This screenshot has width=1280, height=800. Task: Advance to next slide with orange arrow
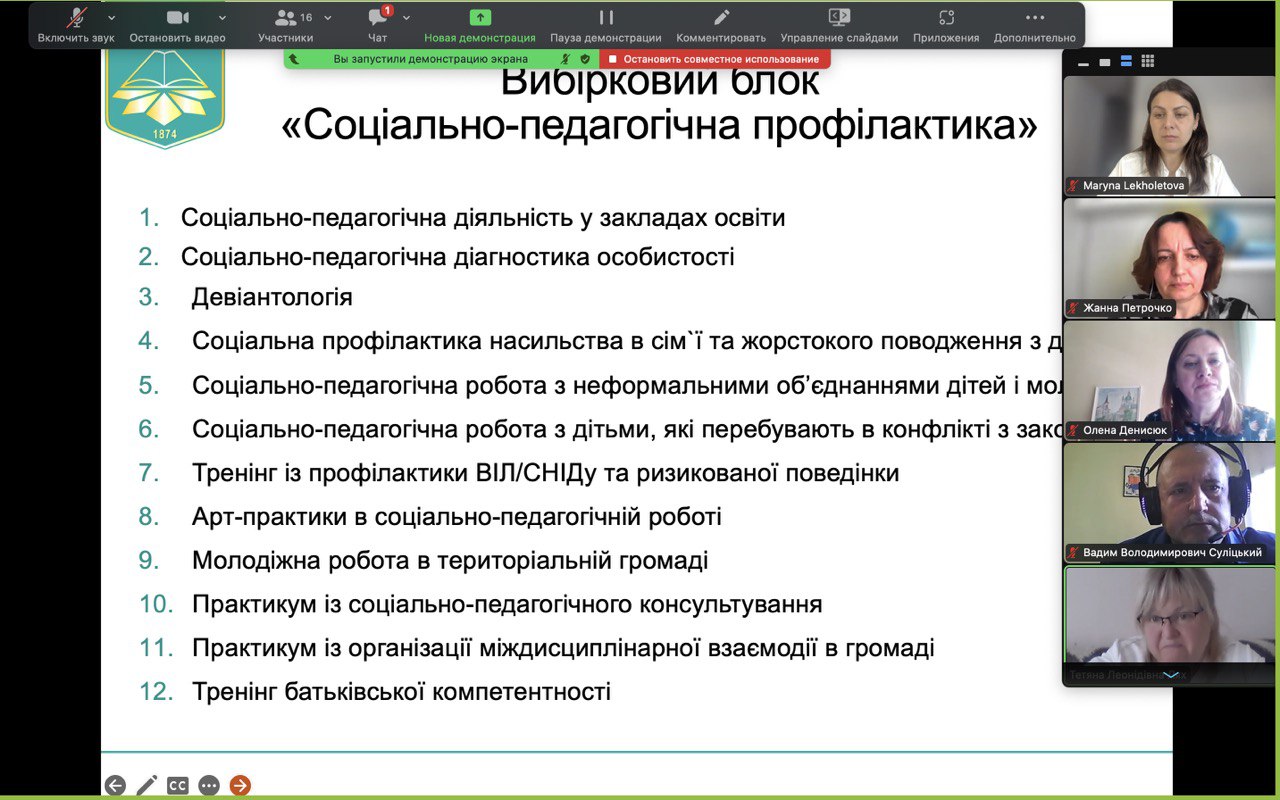[x=240, y=785]
